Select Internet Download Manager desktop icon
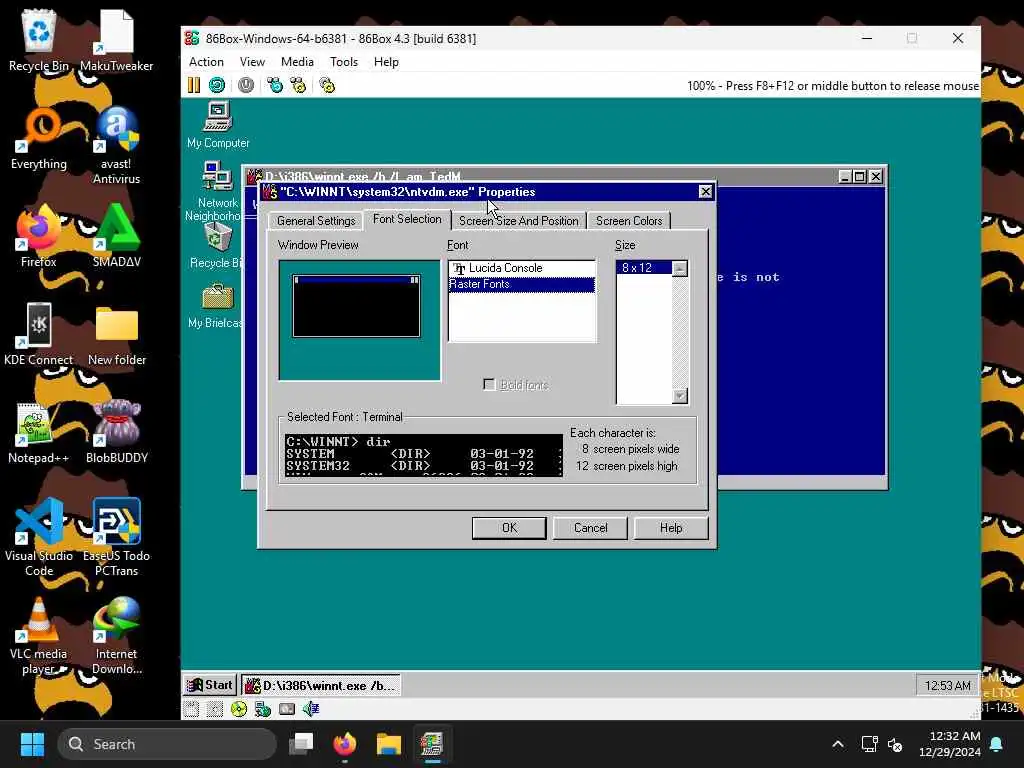 tap(116, 635)
